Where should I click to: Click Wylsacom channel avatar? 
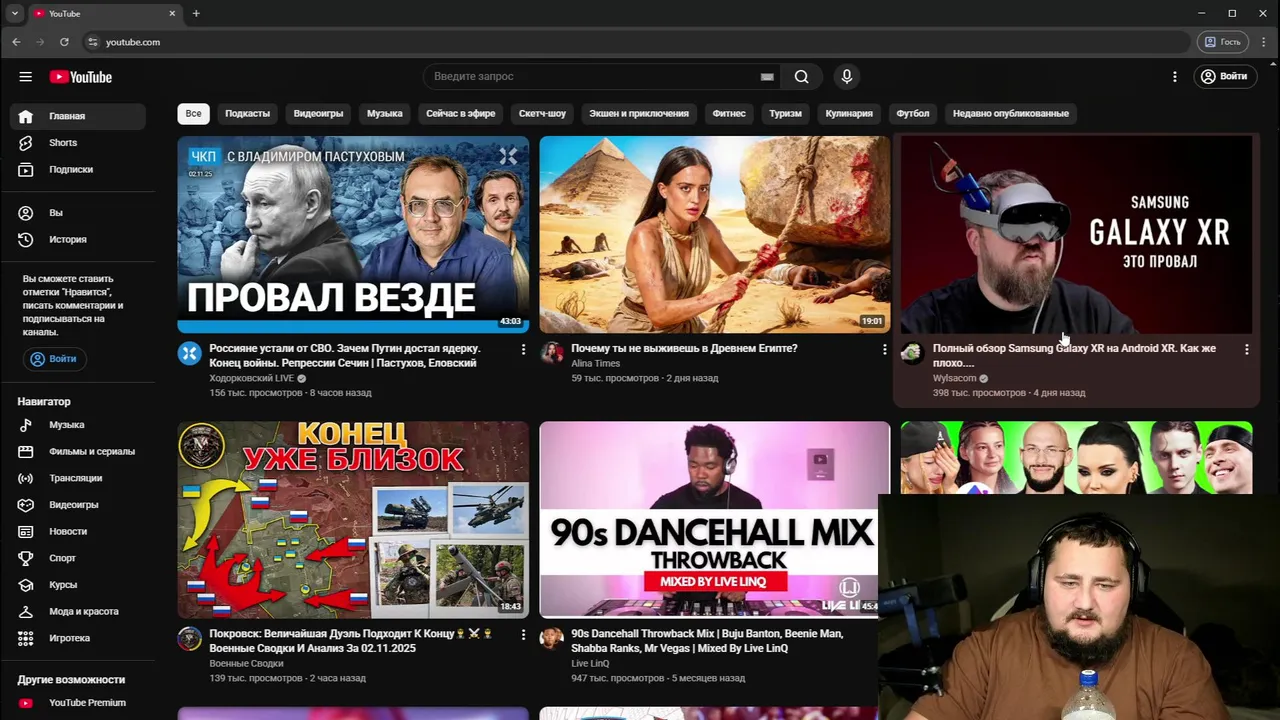(912, 353)
